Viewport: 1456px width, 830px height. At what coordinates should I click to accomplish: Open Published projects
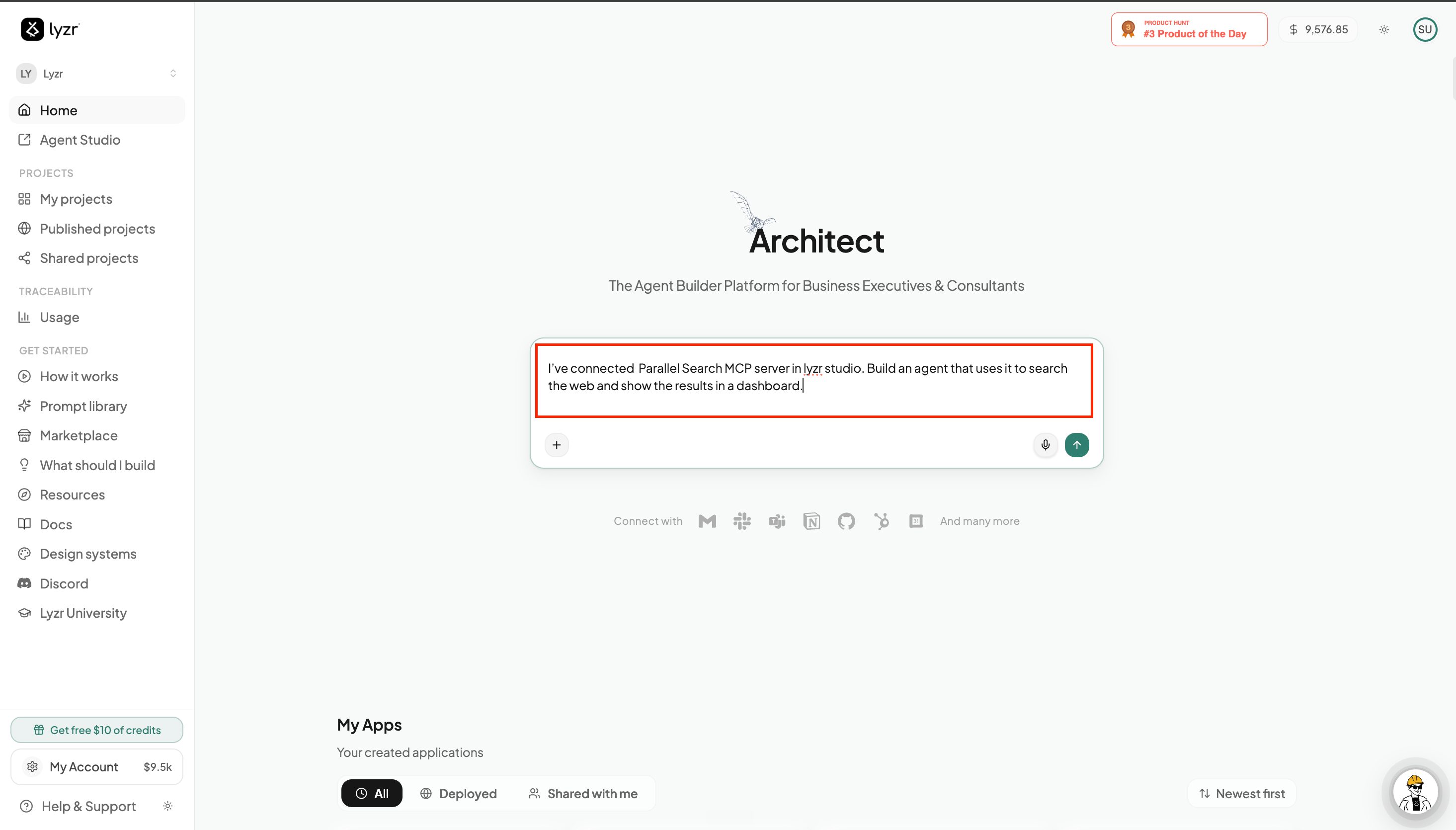[x=97, y=229]
